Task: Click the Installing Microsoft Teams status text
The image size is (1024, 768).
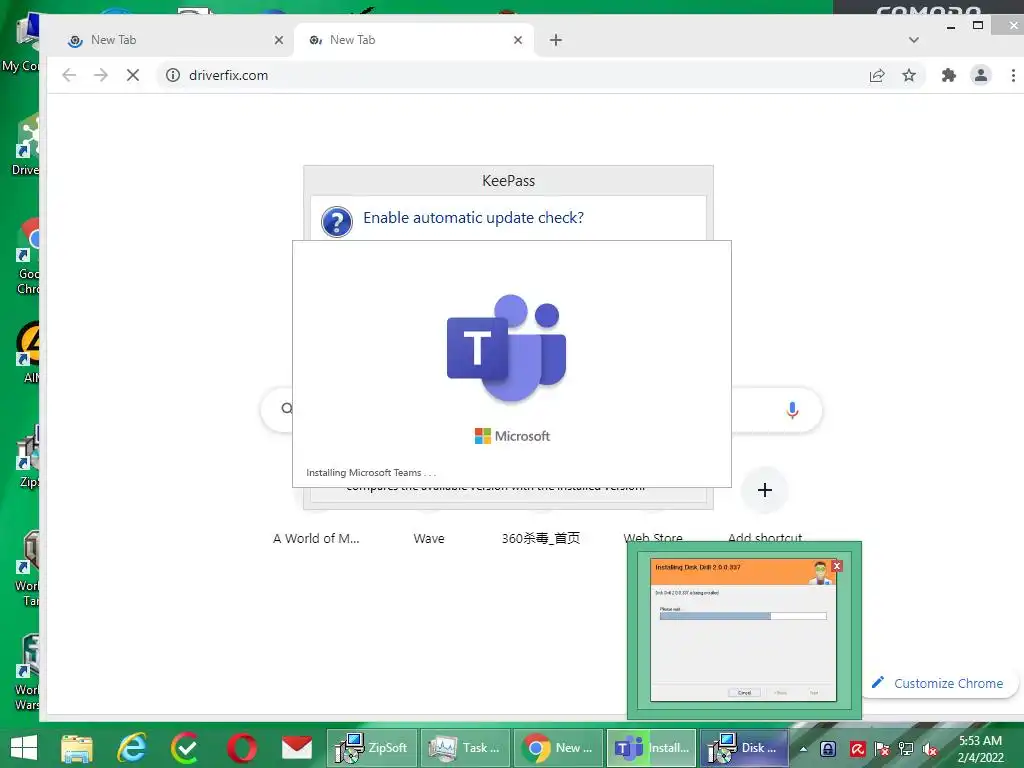Action: tap(370, 473)
